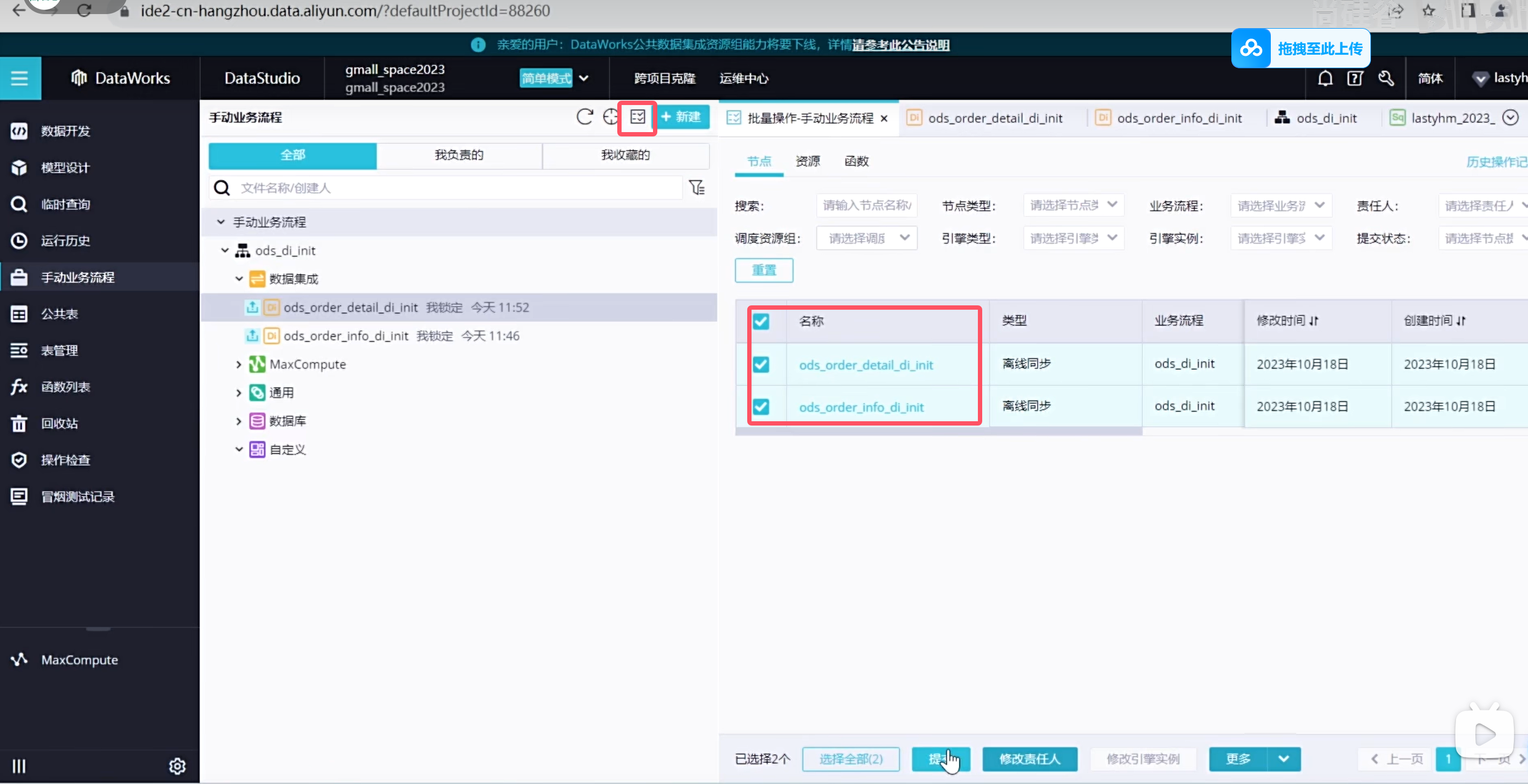Uncheck ods_order_info_di_init row checkbox
The image size is (1528, 784).
pos(761,407)
